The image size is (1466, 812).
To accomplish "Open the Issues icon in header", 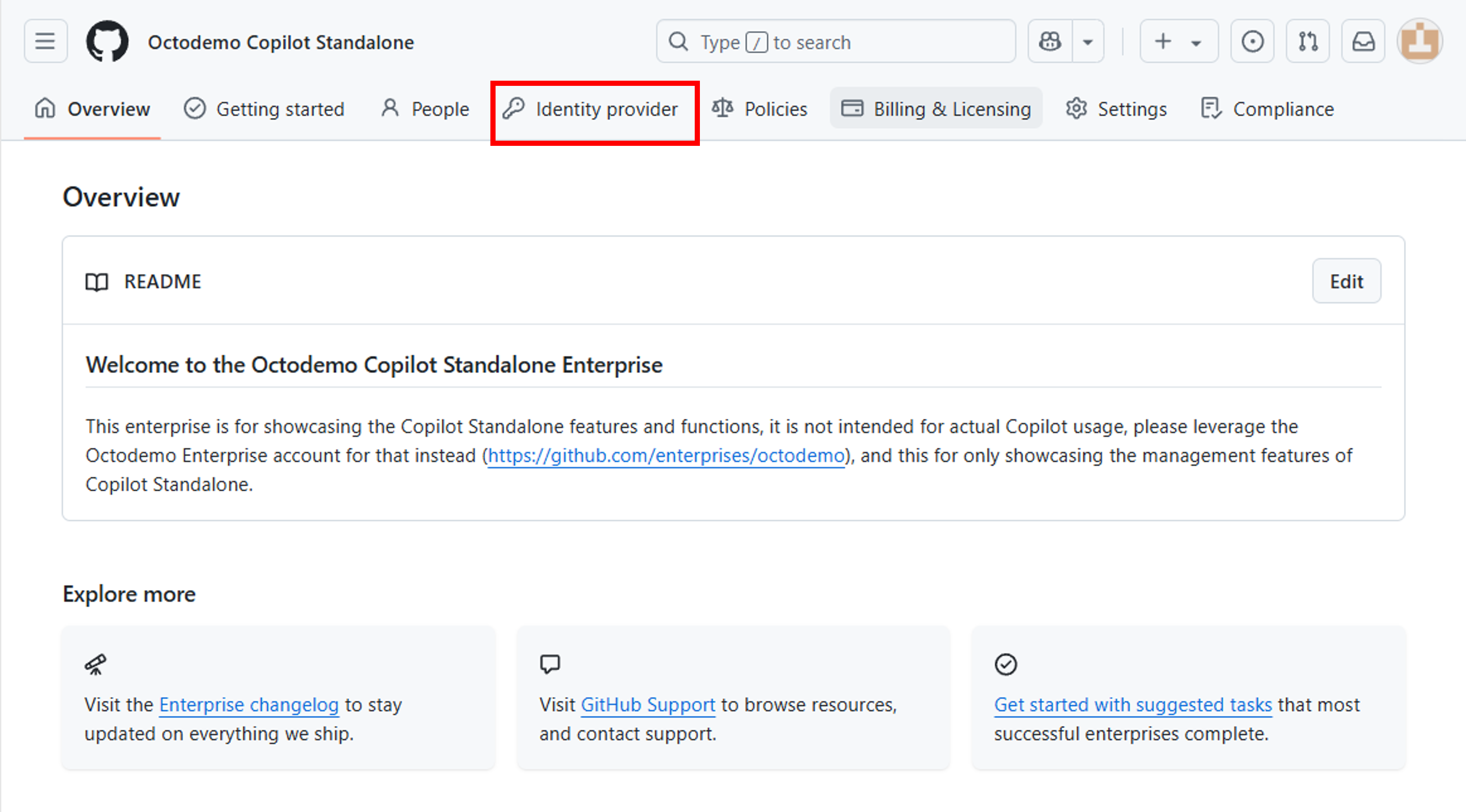I will click(1252, 41).
